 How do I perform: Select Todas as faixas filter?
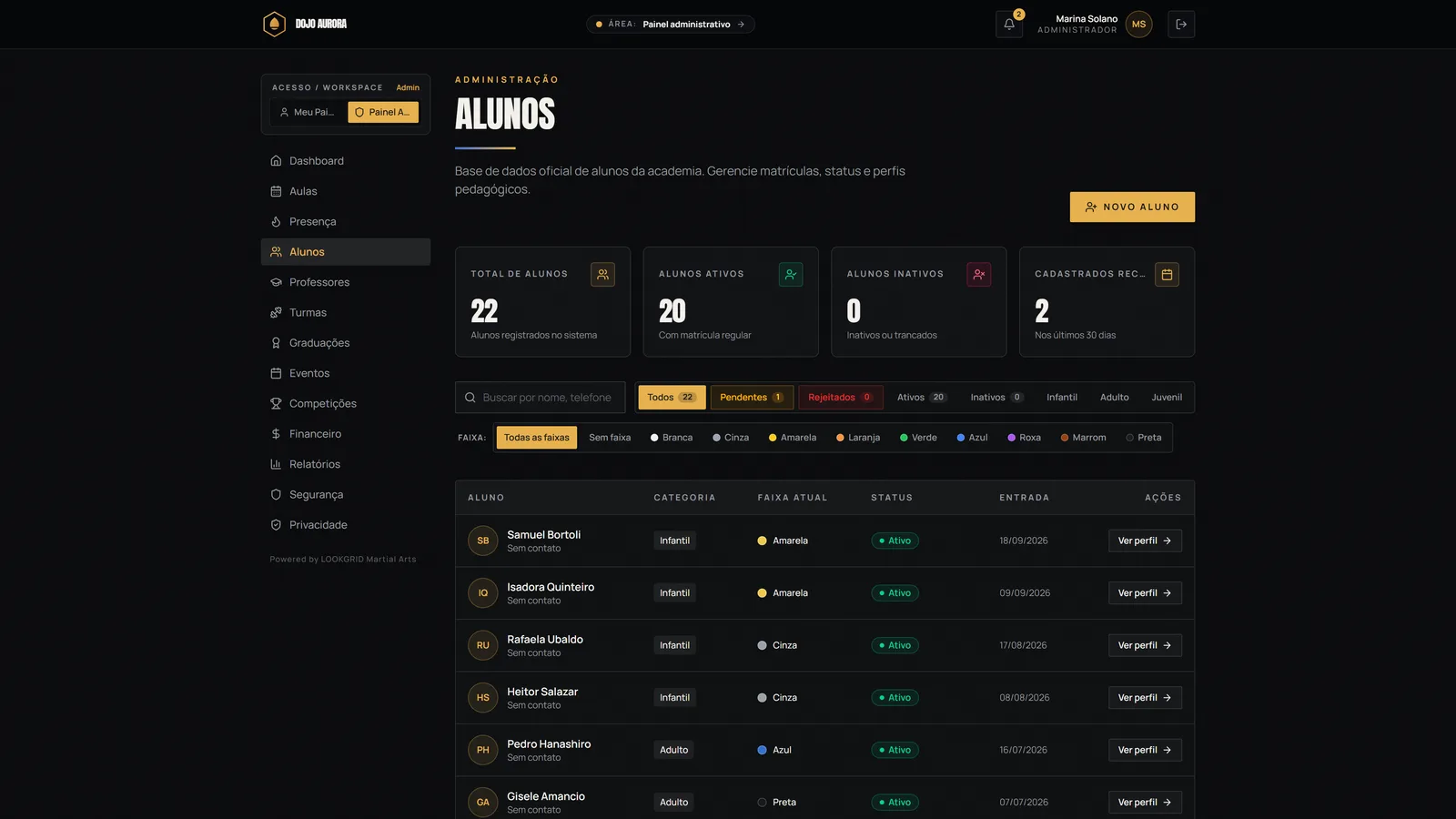[537, 438]
